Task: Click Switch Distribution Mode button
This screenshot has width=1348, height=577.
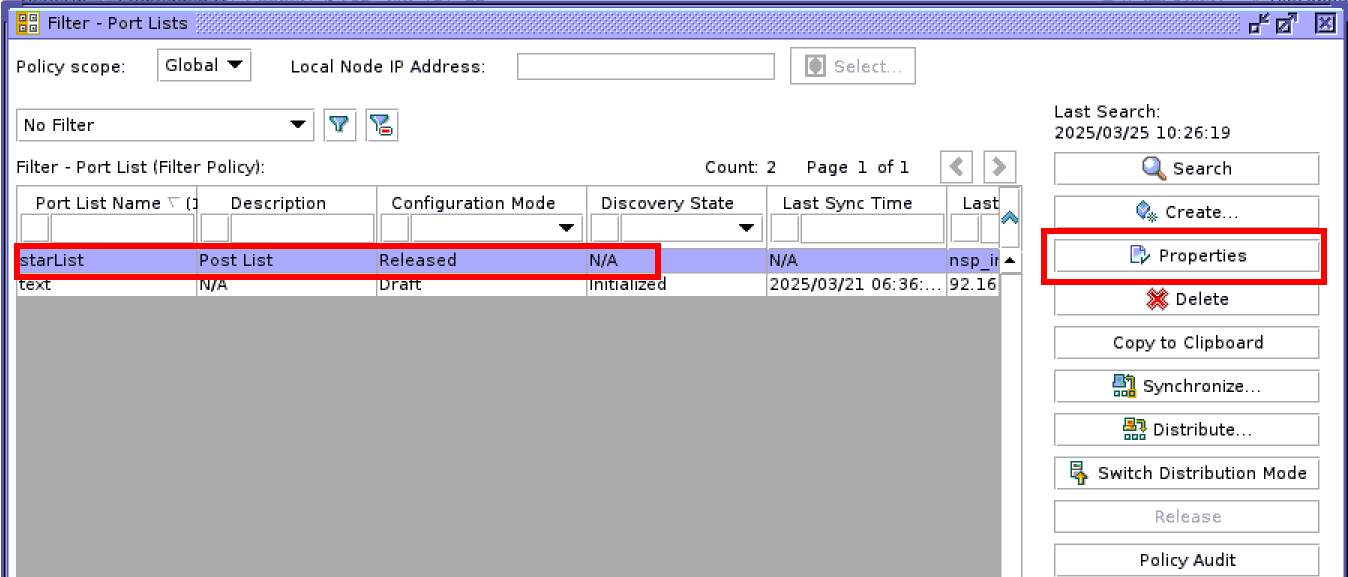Action: [1186, 473]
